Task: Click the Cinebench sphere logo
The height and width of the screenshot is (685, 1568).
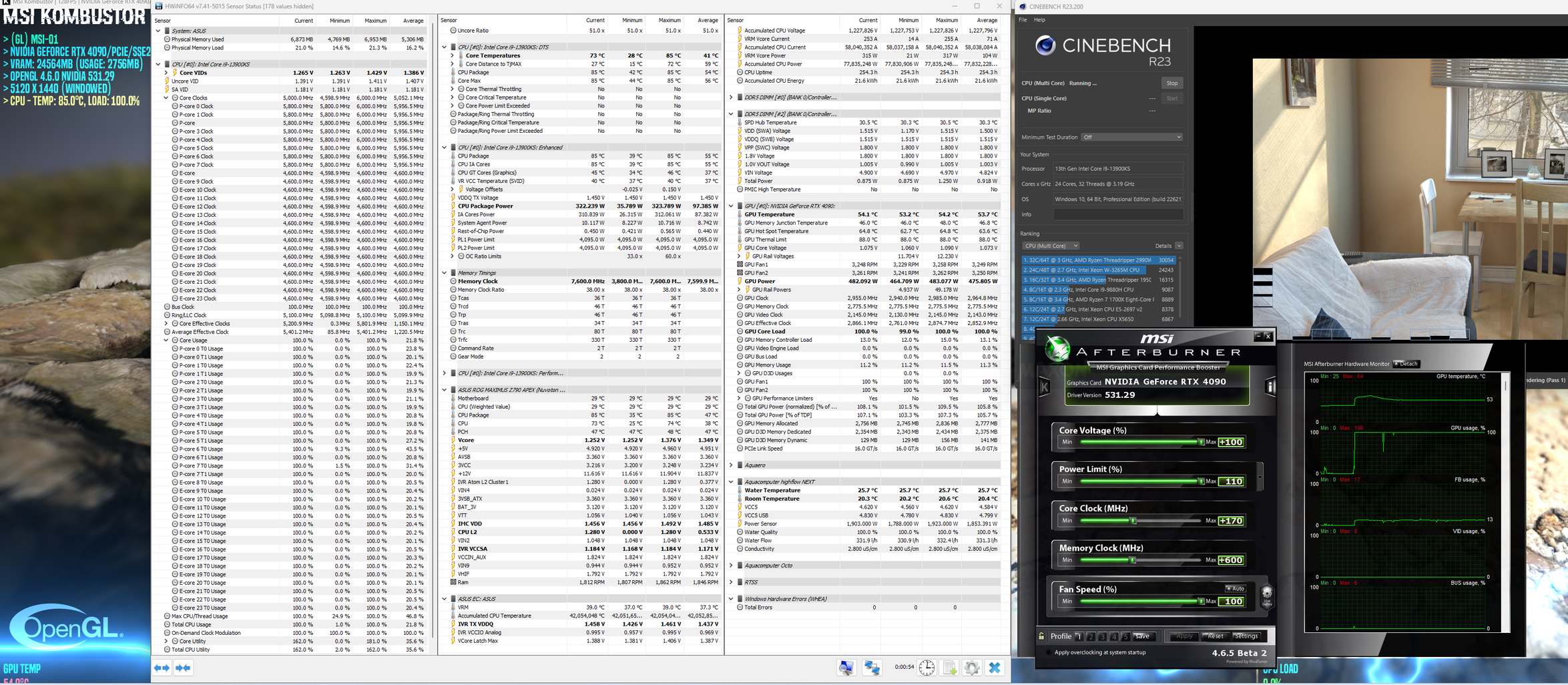Action: (1045, 45)
